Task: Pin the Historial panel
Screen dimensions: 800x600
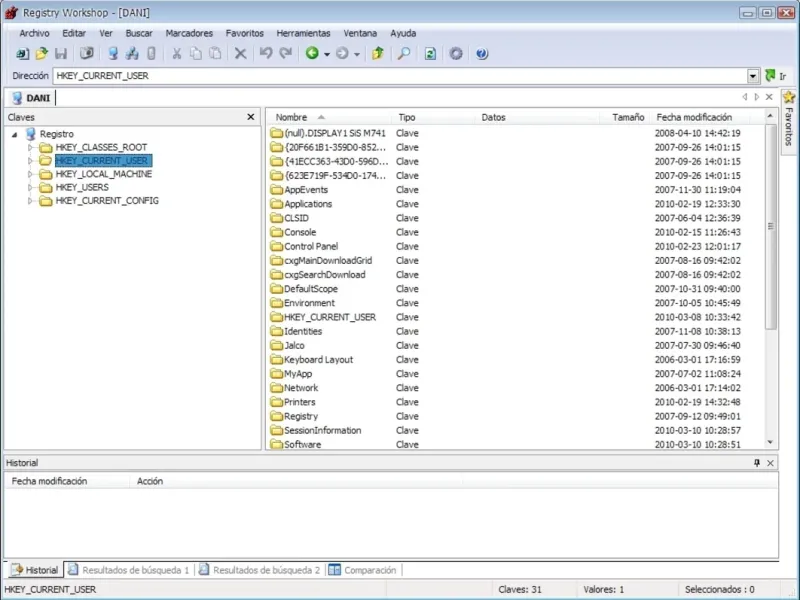Action: 757,463
